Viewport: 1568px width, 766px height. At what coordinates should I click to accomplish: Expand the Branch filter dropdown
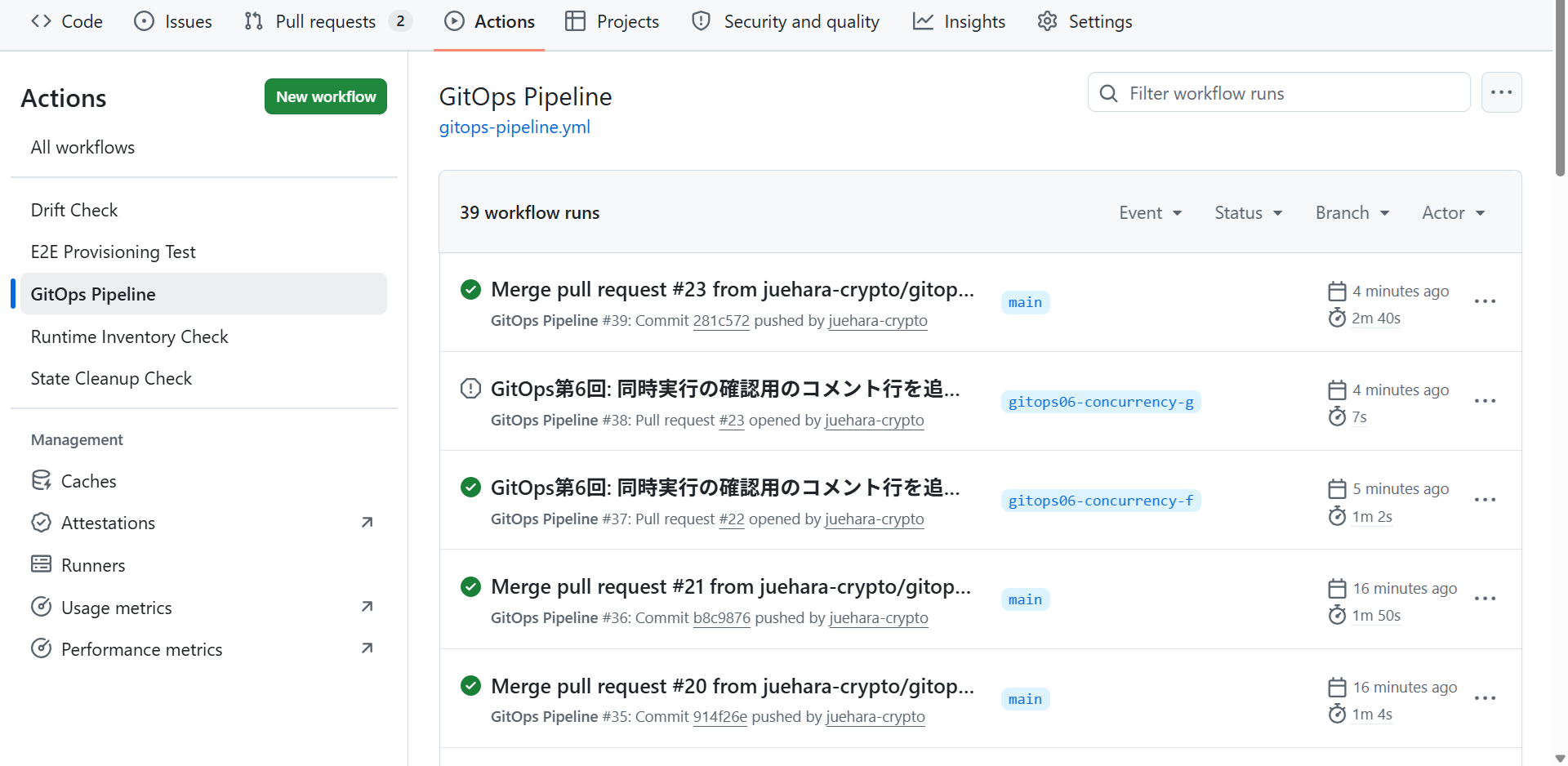[x=1352, y=213]
